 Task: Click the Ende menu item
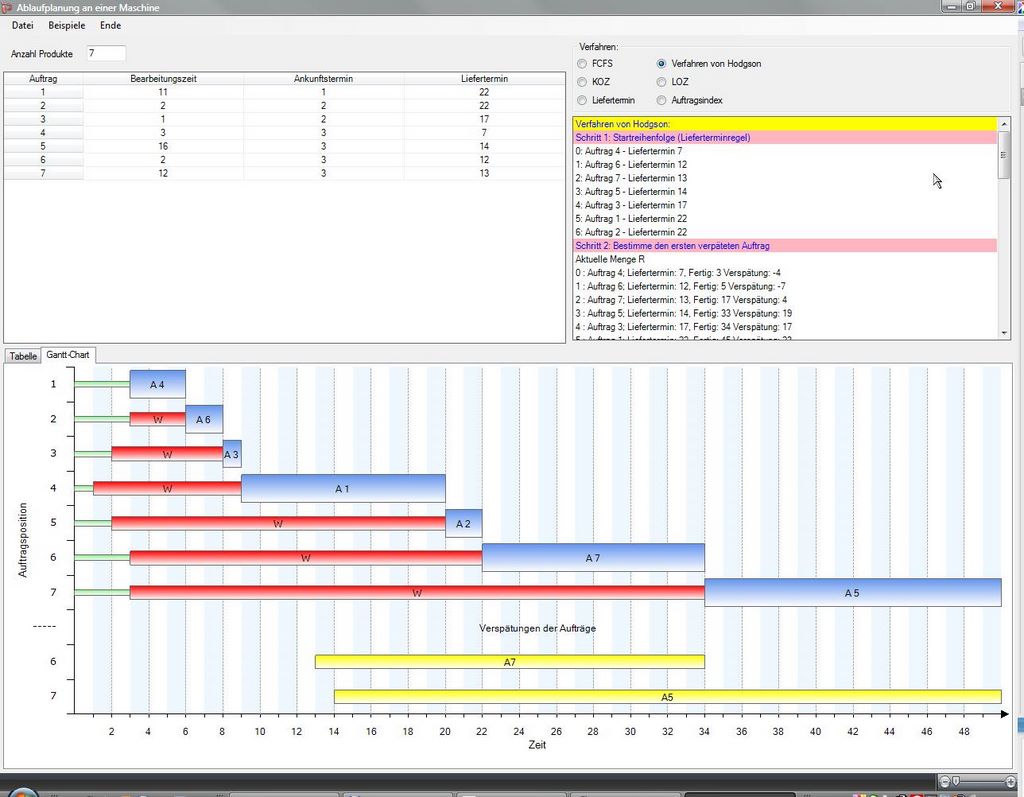pos(110,25)
